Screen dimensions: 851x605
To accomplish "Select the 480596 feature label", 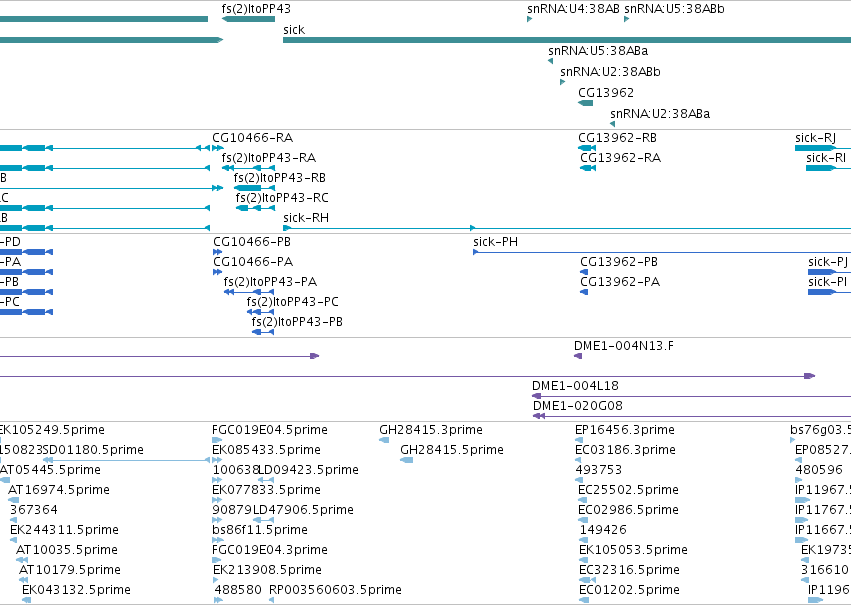I will tap(819, 470).
